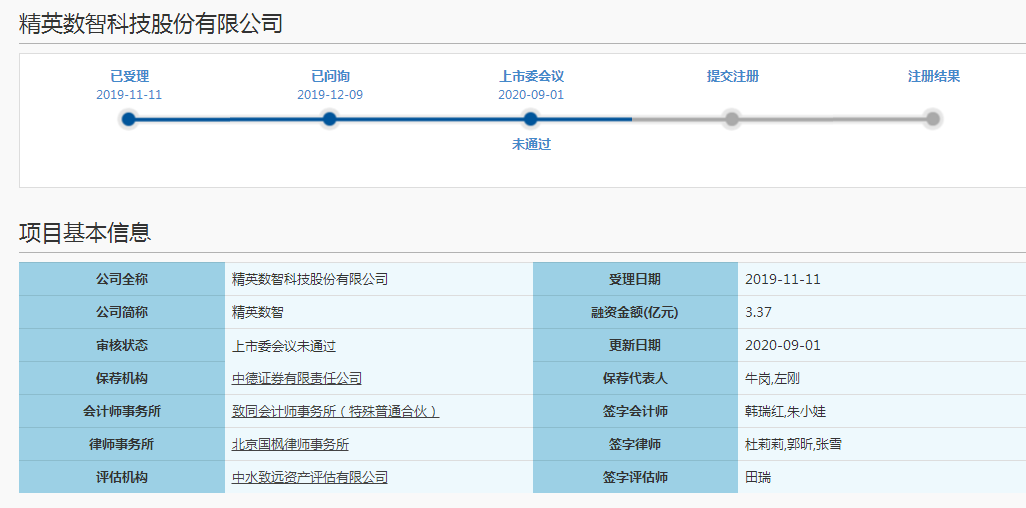The height and width of the screenshot is (508, 1026).
Task: Select the 注册结果 stage label
Action: [933, 77]
